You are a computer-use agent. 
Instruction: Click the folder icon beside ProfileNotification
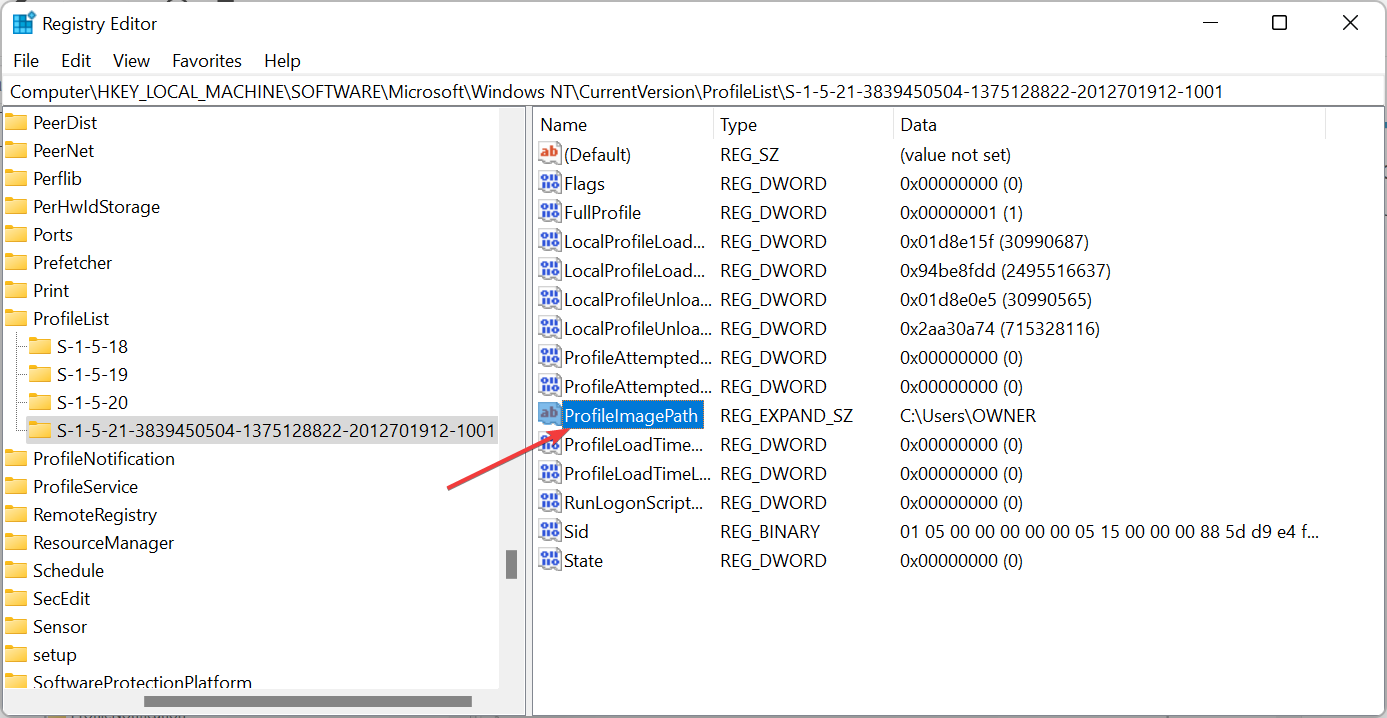[16, 459]
